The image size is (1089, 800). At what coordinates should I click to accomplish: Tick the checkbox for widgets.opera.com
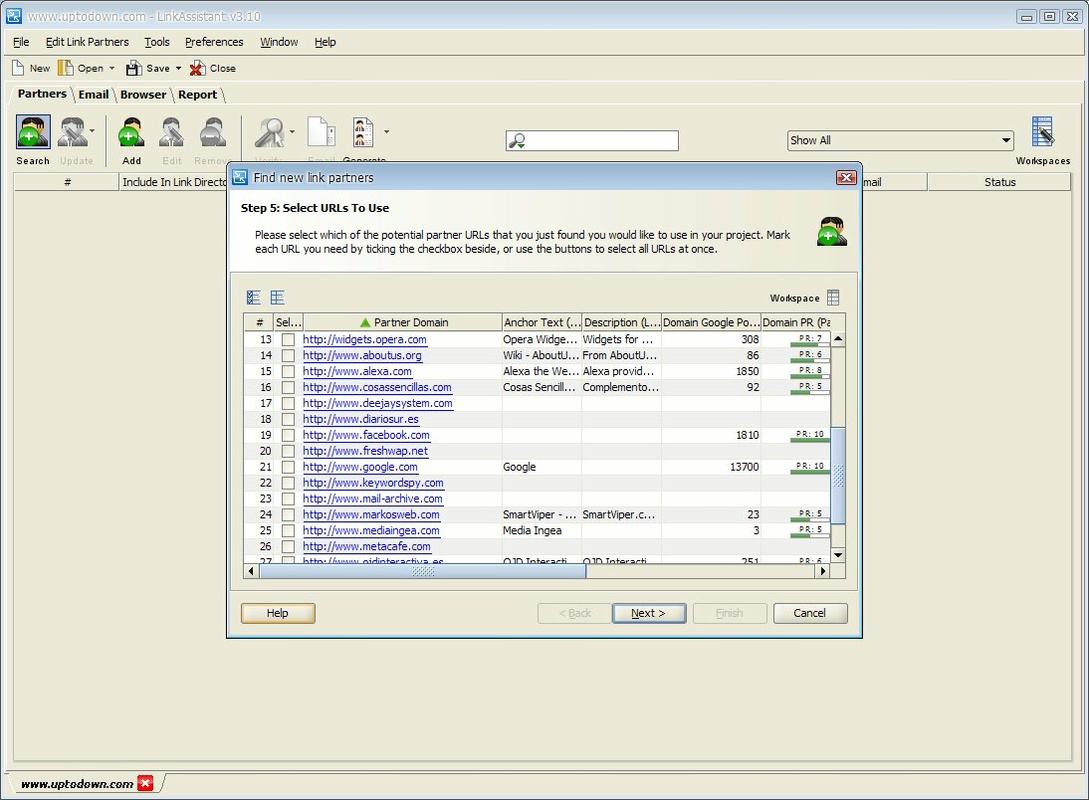(288, 340)
